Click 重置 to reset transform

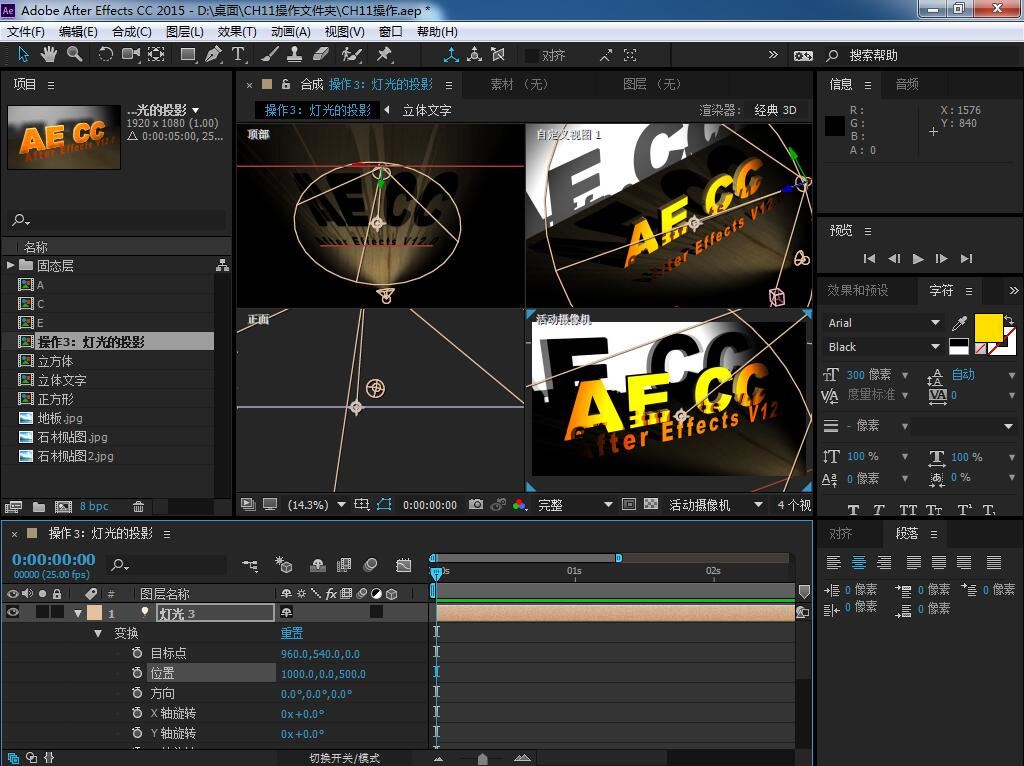coord(292,633)
